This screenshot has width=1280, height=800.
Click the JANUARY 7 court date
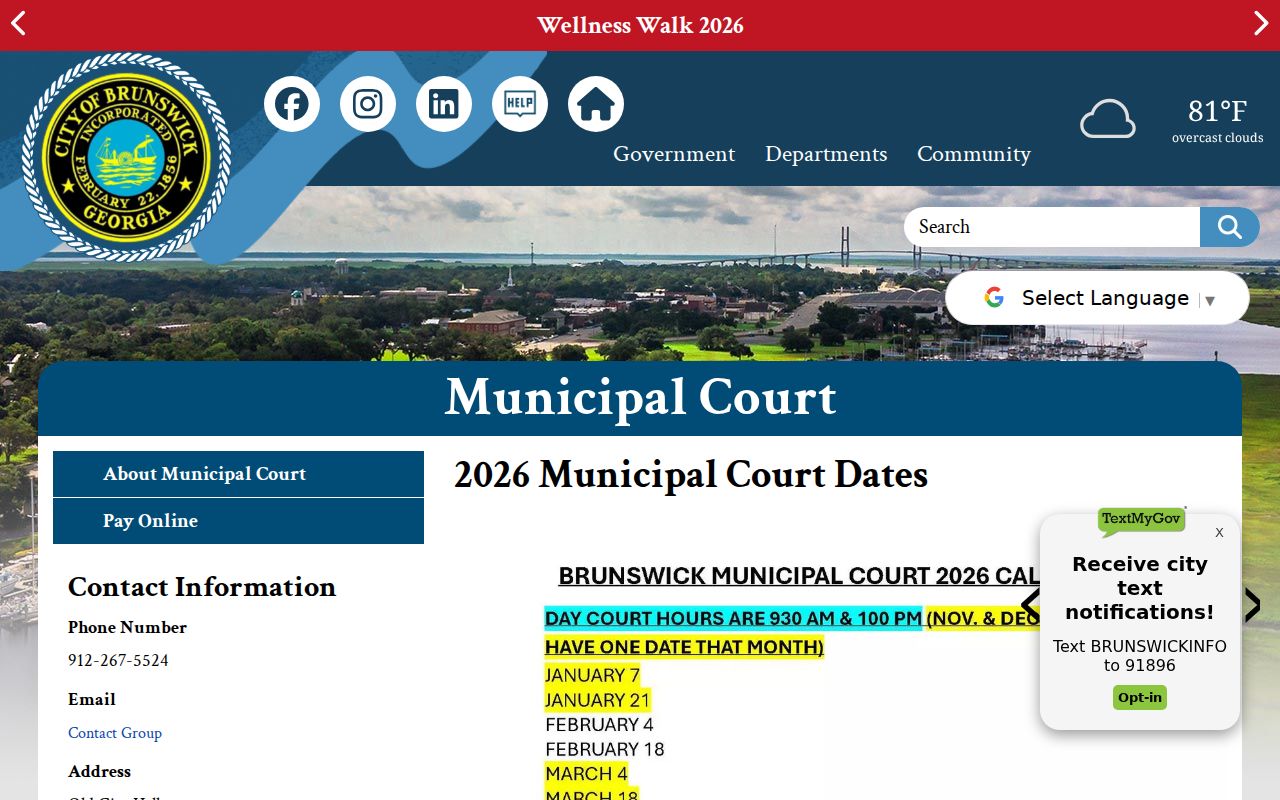tap(592, 675)
